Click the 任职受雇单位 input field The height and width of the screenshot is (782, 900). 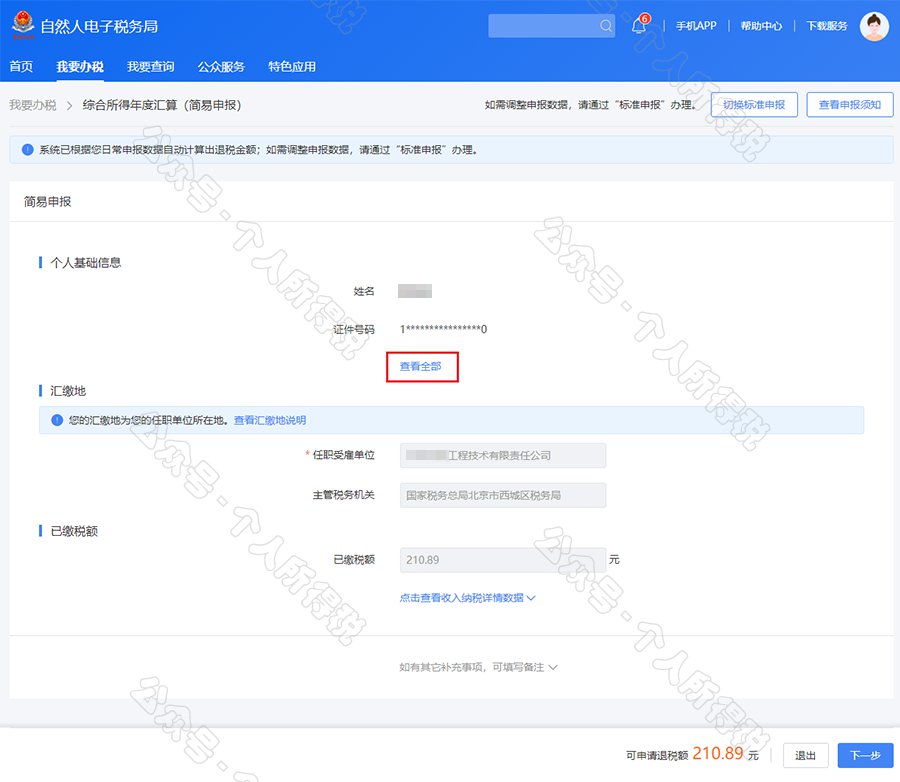[x=503, y=455]
